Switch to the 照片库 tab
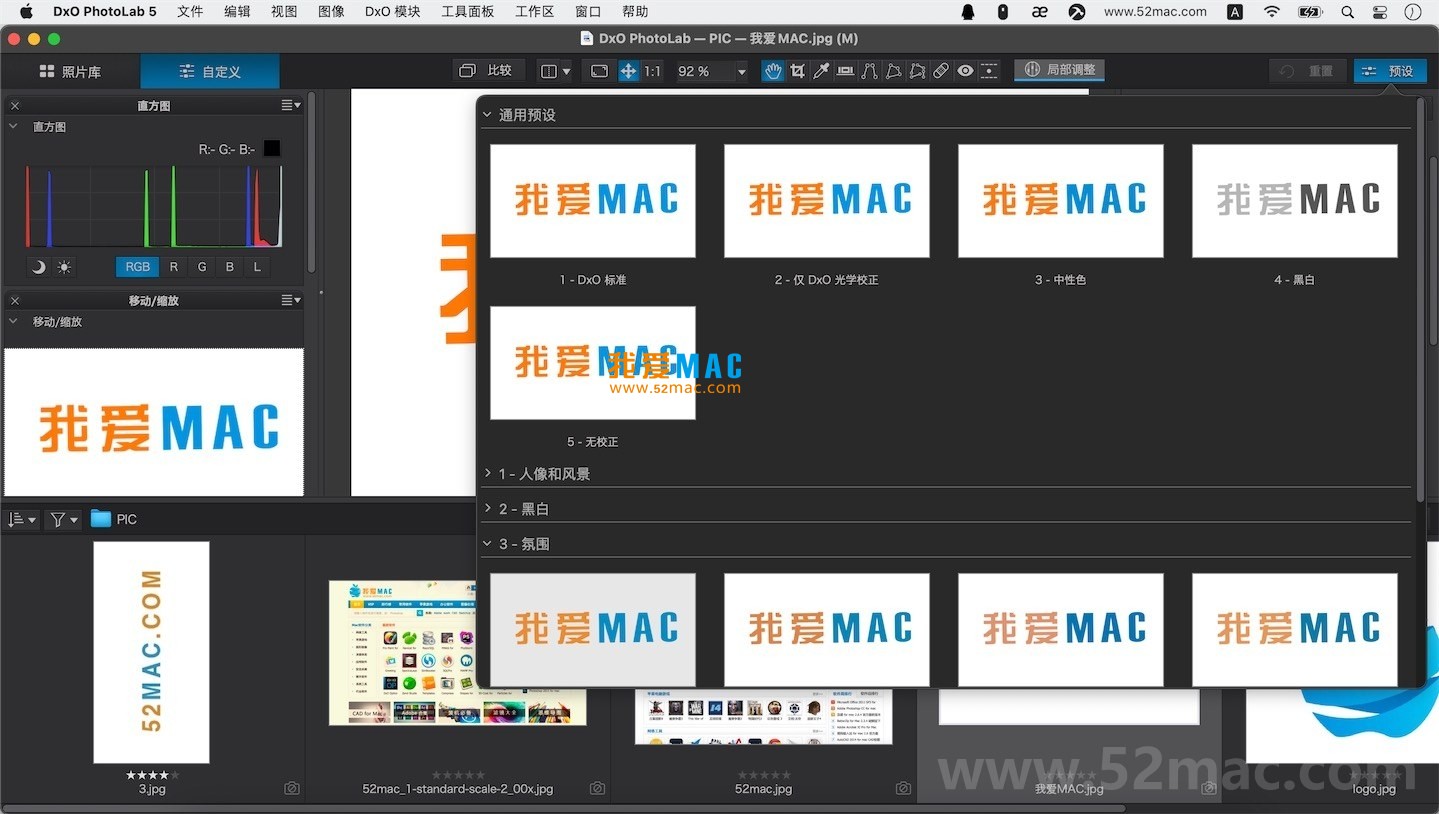The image size is (1439, 814). pyautogui.click(x=70, y=72)
